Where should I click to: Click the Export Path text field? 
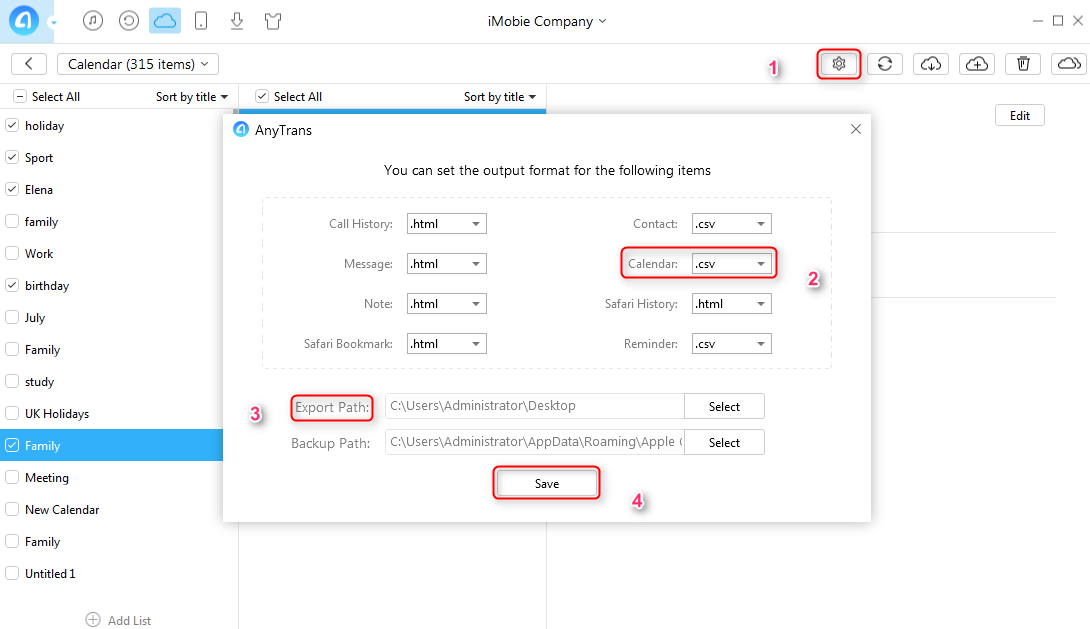coord(535,406)
